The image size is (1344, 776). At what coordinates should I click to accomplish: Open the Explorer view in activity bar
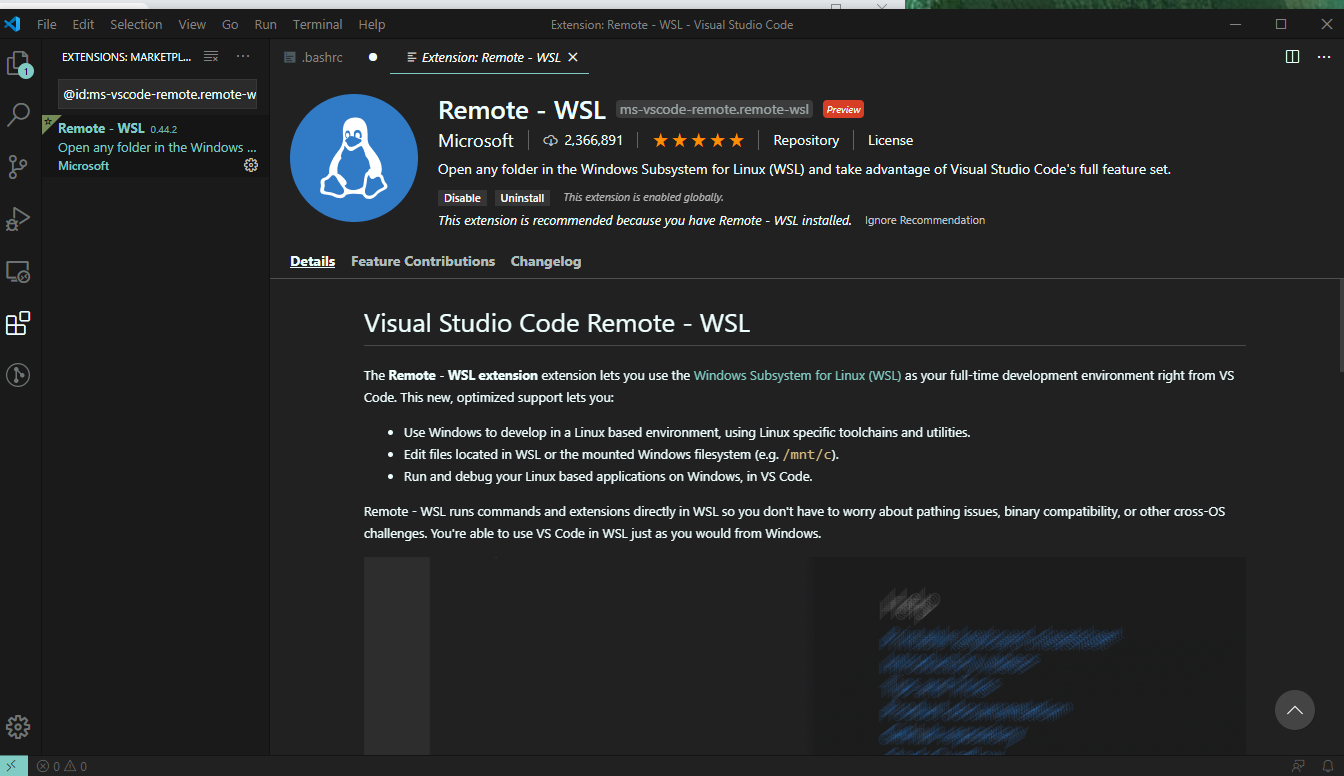(19, 64)
